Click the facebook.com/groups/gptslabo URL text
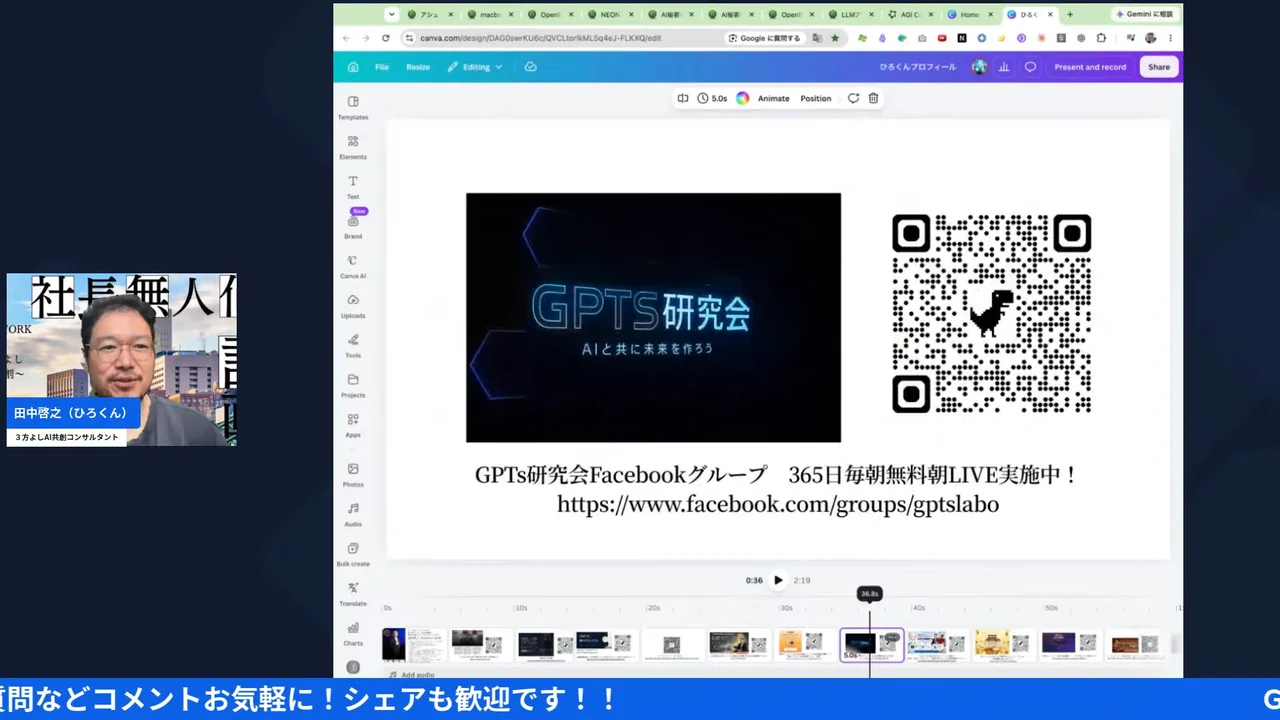Screen dimensions: 1280x720 [x=778, y=504]
